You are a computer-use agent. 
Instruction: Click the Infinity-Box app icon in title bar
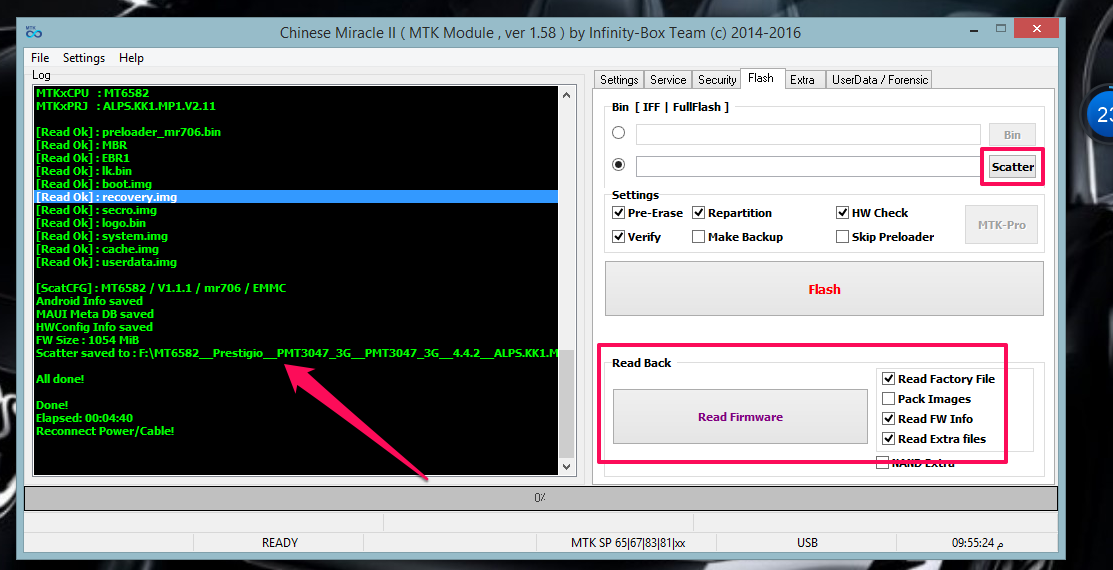(33, 32)
